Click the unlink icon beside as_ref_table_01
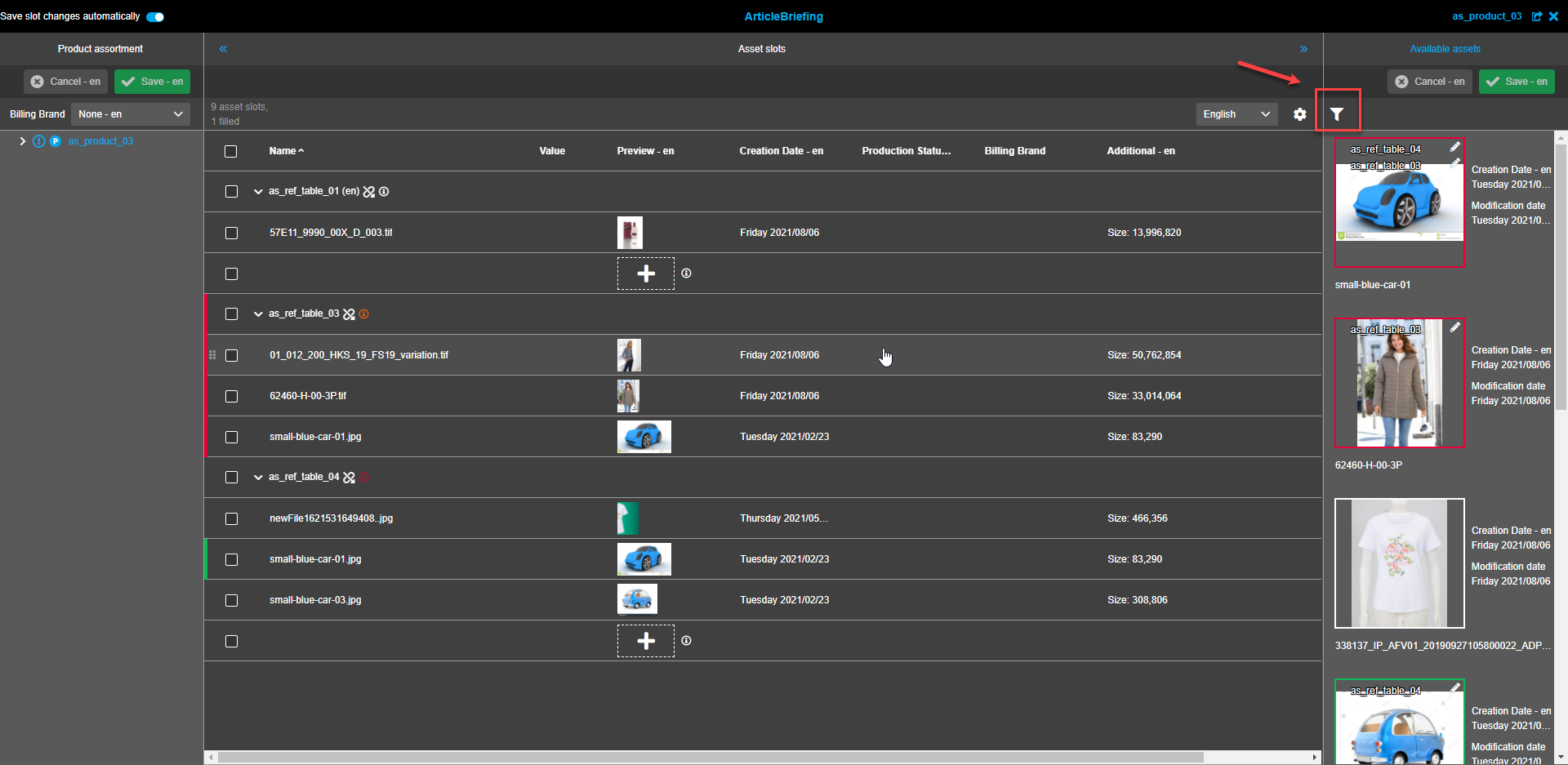 click(x=370, y=191)
